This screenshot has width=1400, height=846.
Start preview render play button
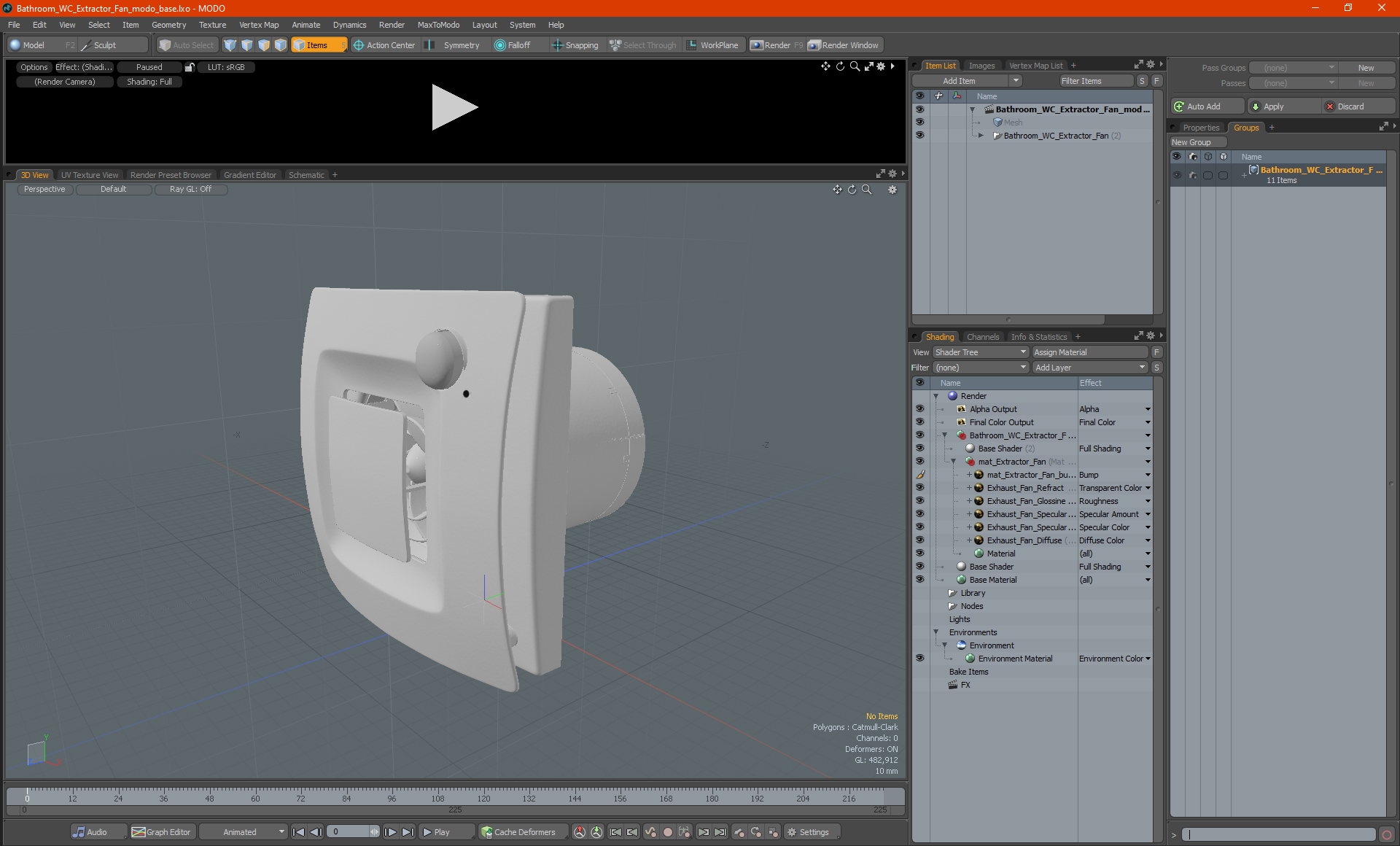point(454,107)
